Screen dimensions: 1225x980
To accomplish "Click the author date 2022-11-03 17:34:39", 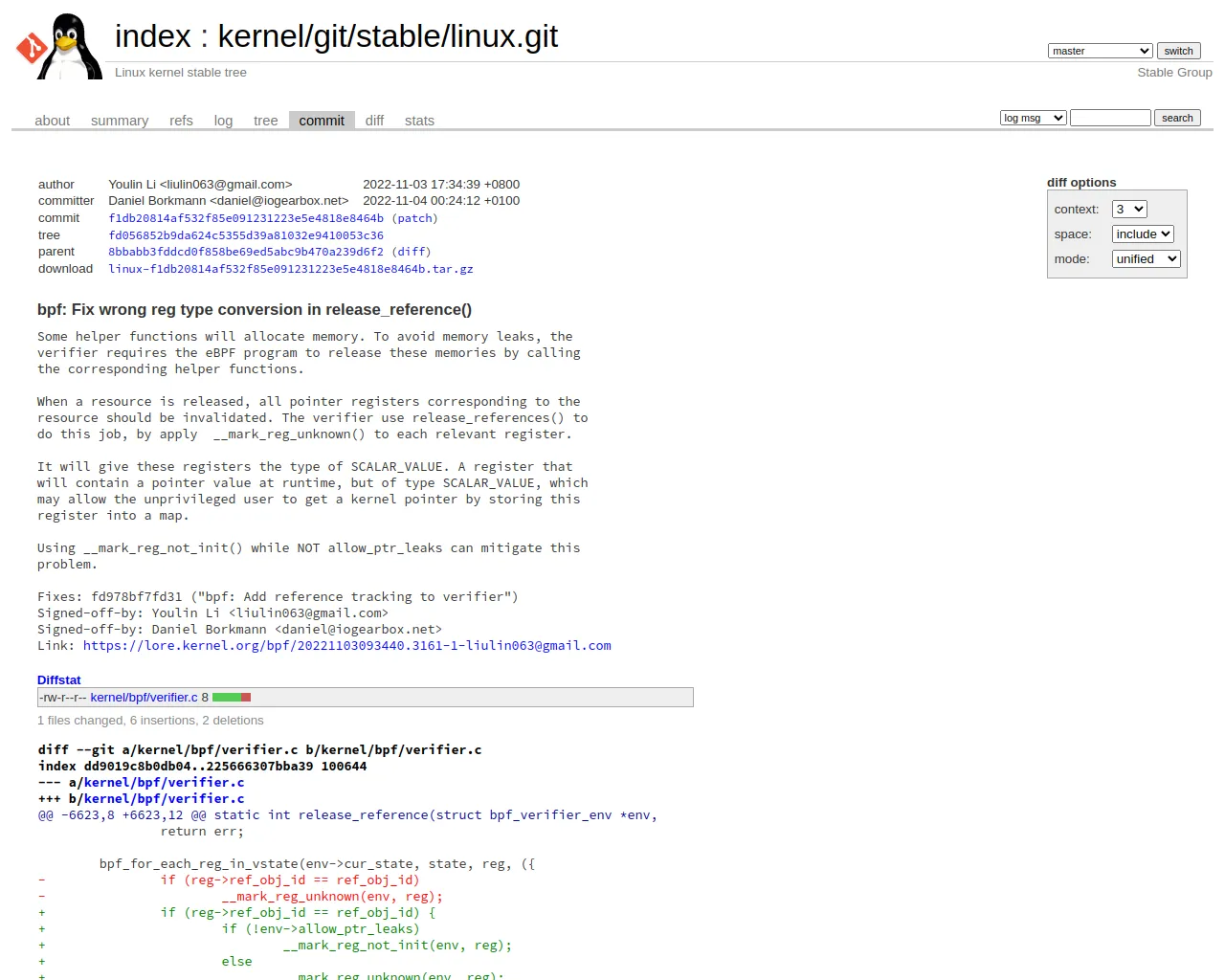I will click(x=441, y=185).
